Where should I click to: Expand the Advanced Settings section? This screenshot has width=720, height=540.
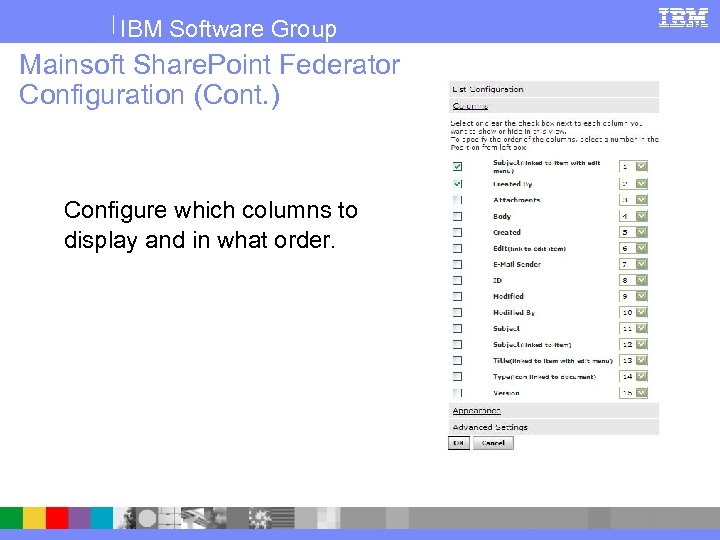pos(553,427)
